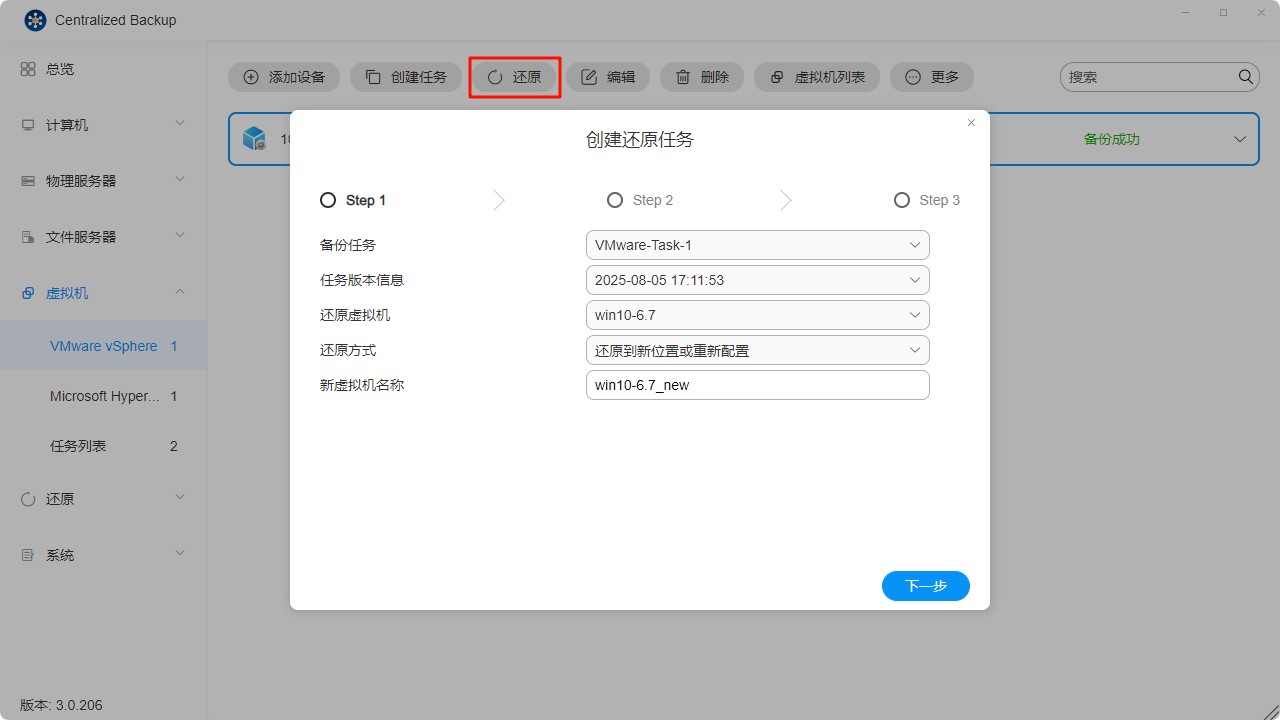Click the 删除 delete icon
This screenshot has width=1280, height=720.
(x=682, y=76)
